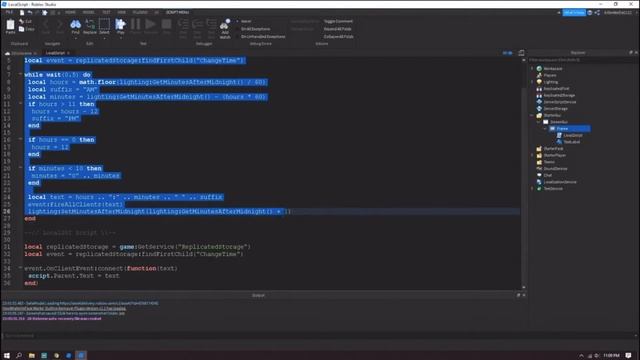Click the Explorer filter search field
This screenshot has width=640, height=360.
582,60
